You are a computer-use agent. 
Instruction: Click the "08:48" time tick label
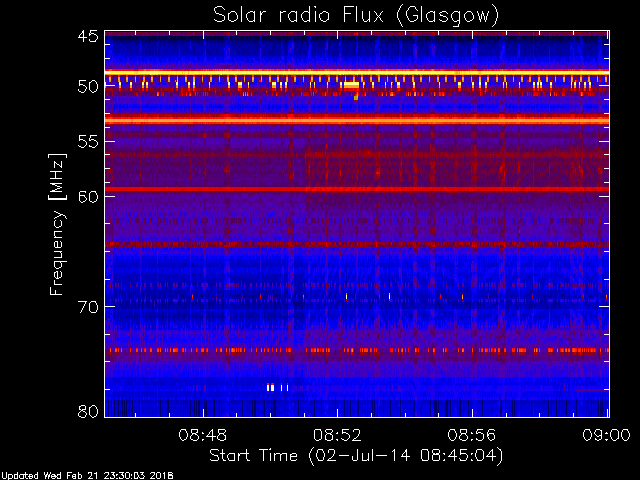pyautogui.click(x=202, y=435)
